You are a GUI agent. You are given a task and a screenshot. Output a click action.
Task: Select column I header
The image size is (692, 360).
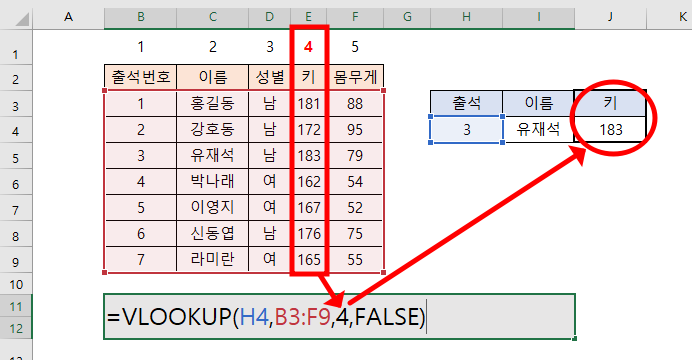[x=538, y=17]
